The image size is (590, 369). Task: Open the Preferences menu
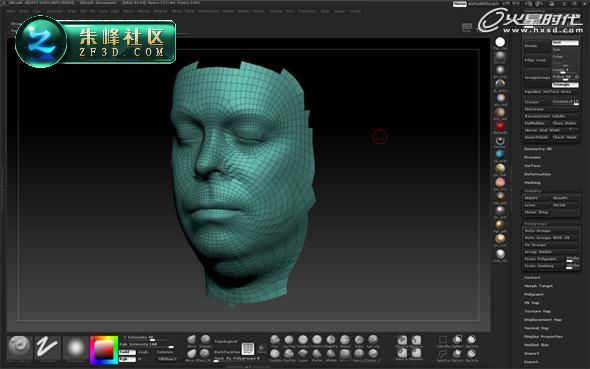pyautogui.click(x=208, y=11)
